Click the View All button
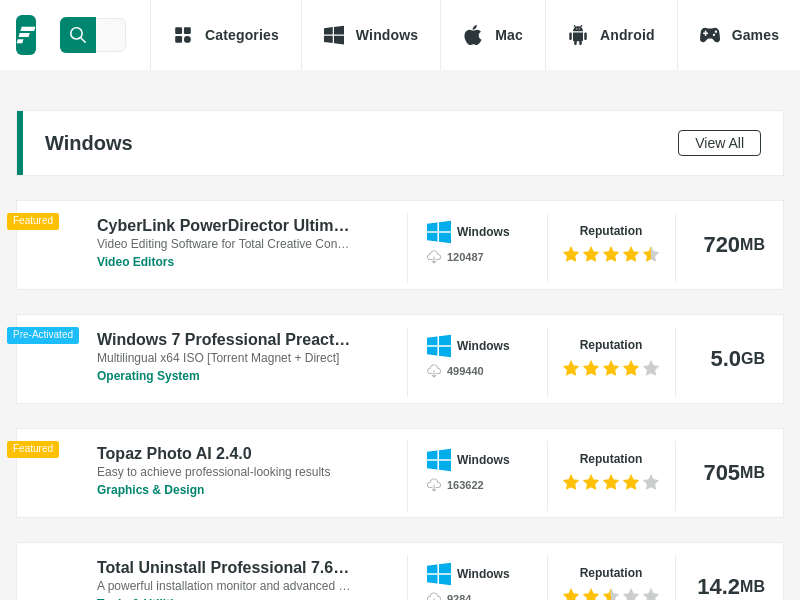Image resolution: width=800 pixels, height=600 pixels. (719, 143)
